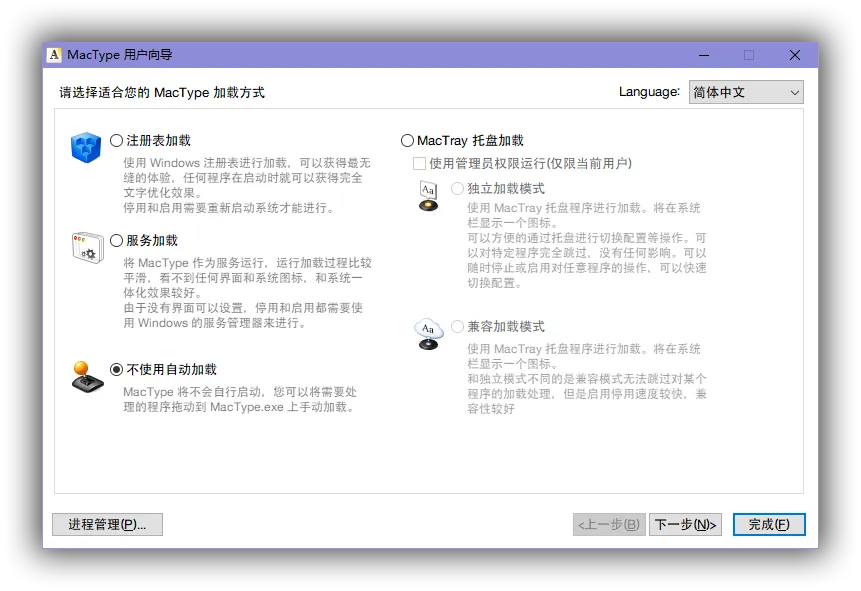Click text 停用和启用需要重新启动系统才能进行

228,208
